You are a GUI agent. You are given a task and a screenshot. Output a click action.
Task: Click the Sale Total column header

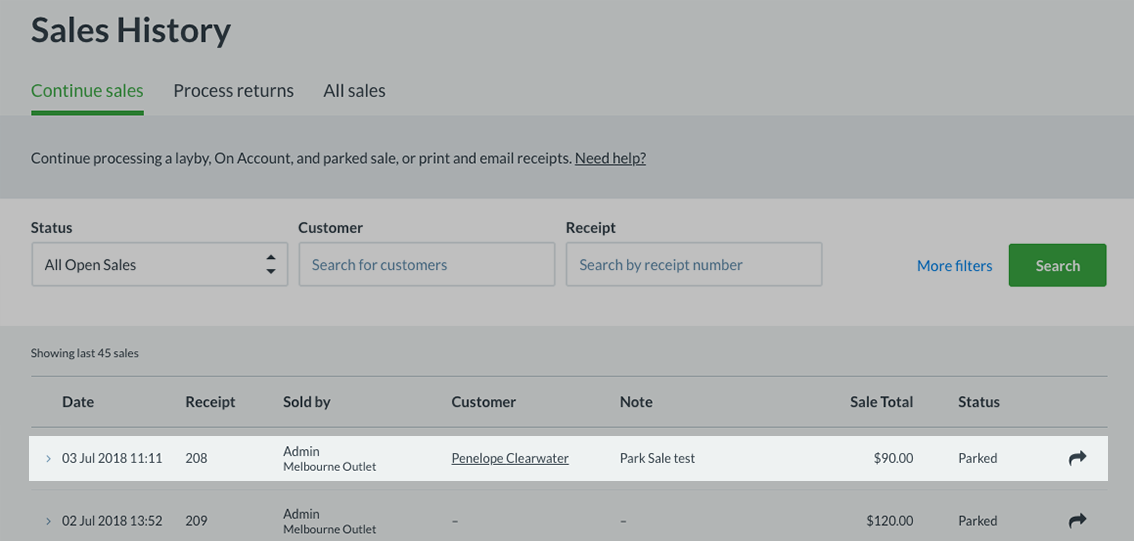[881, 402]
